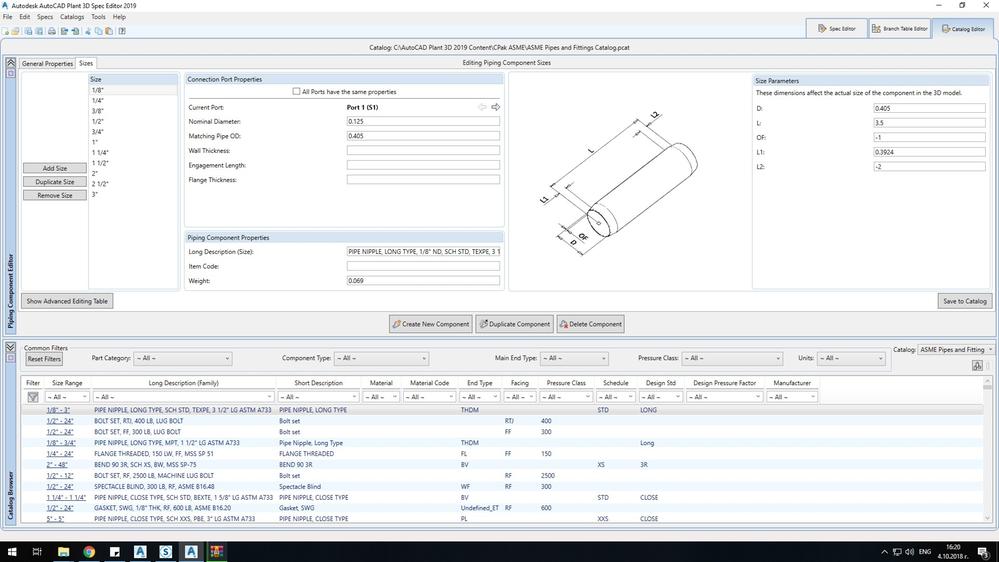This screenshot has width=999, height=562.
Task: Click the '5" - 5"' size range link
Action: 55,519
